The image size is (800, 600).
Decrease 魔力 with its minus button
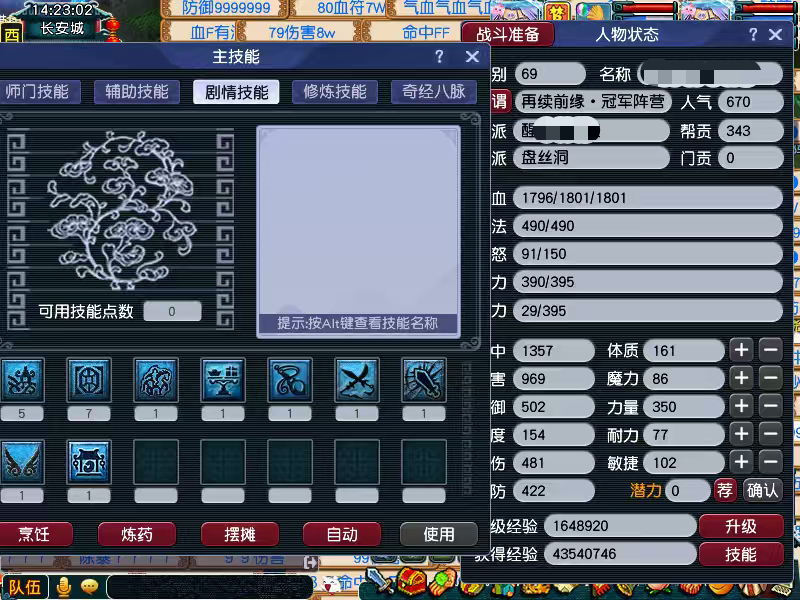tap(770, 378)
